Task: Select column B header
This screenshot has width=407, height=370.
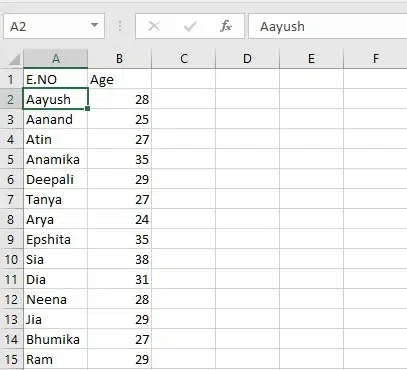Action: [119, 59]
